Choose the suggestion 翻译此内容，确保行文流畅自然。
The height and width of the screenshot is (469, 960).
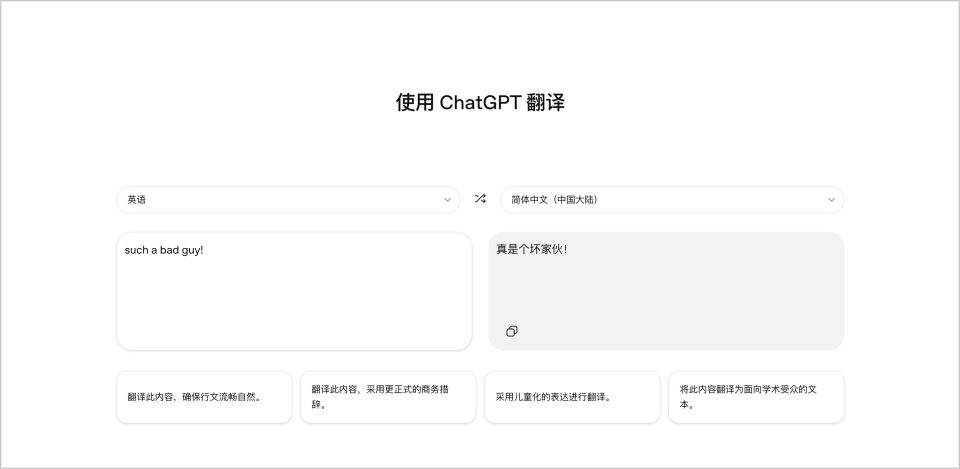click(x=204, y=397)
